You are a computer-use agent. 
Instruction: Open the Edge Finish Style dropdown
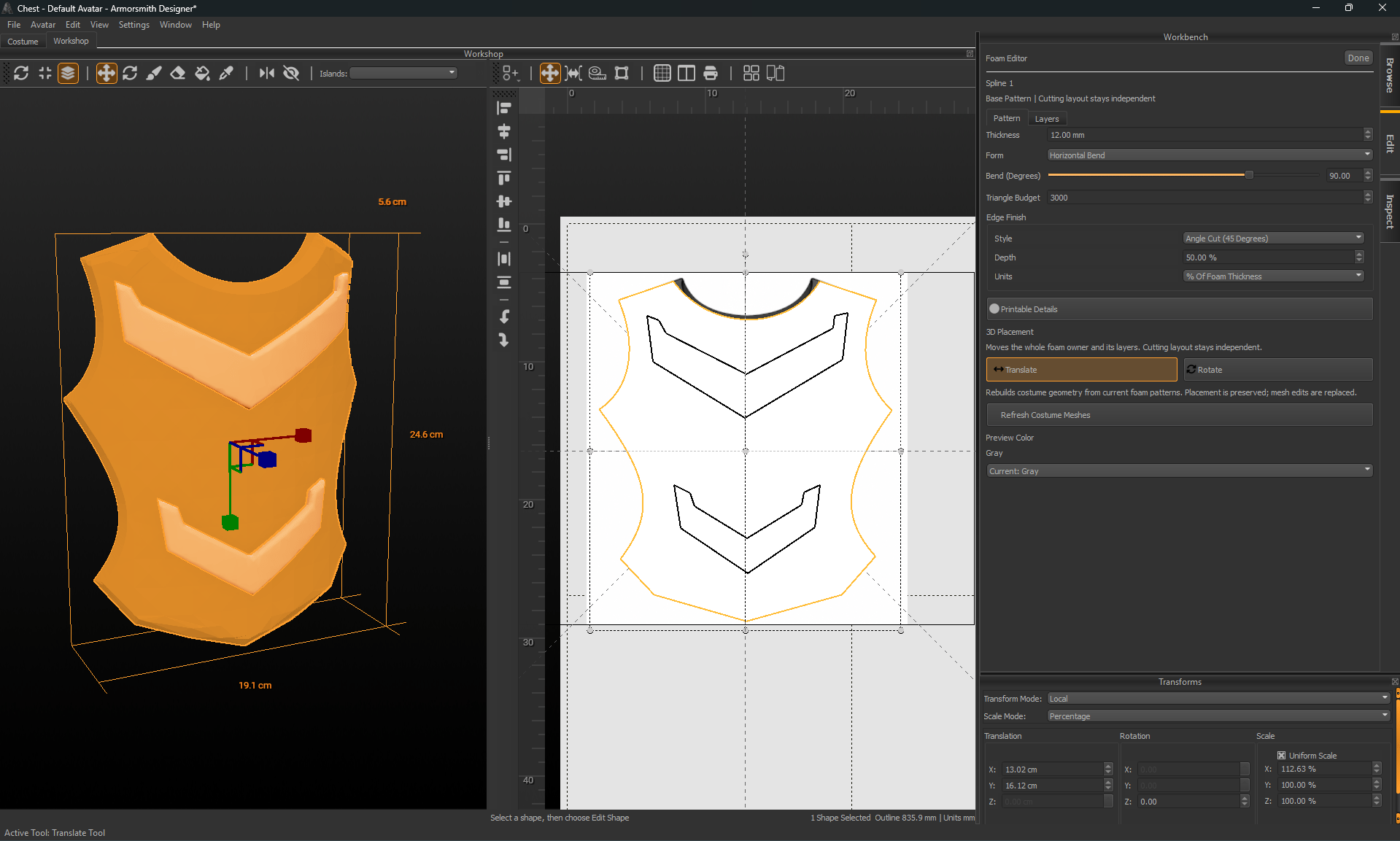click(1273, 239)
